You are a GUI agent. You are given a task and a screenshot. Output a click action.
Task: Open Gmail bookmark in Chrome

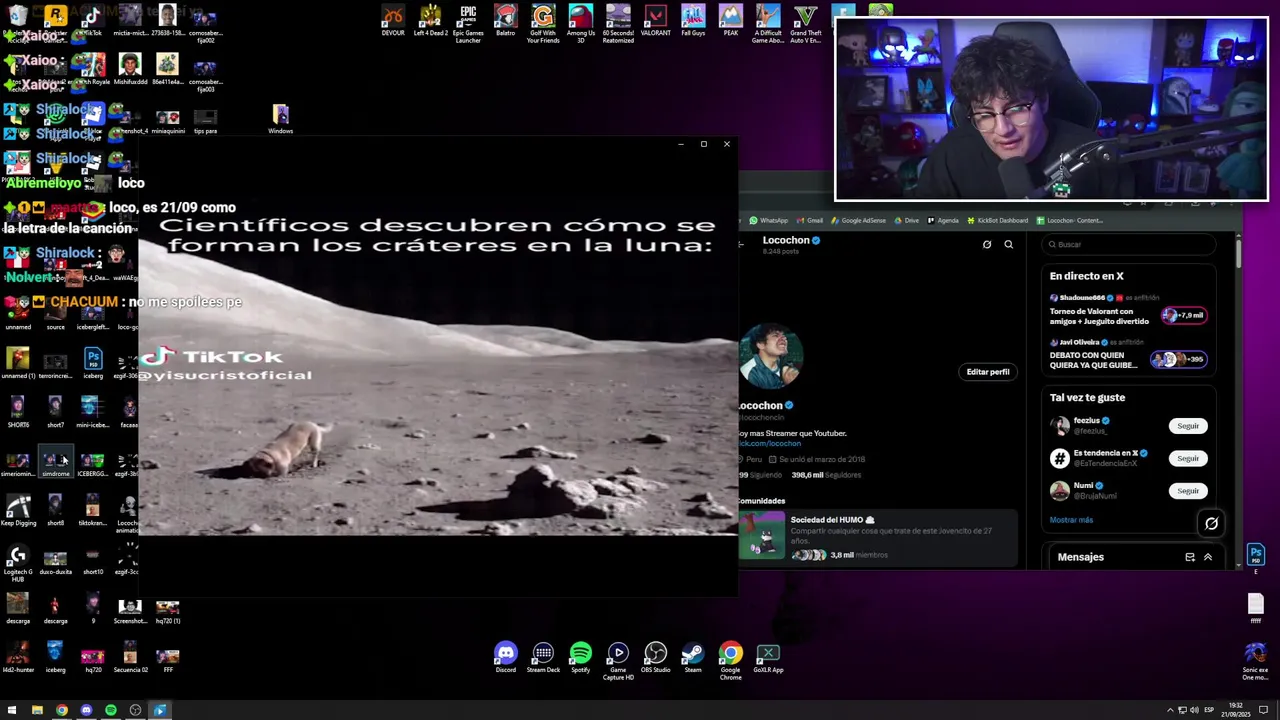[x=810, y=220]
